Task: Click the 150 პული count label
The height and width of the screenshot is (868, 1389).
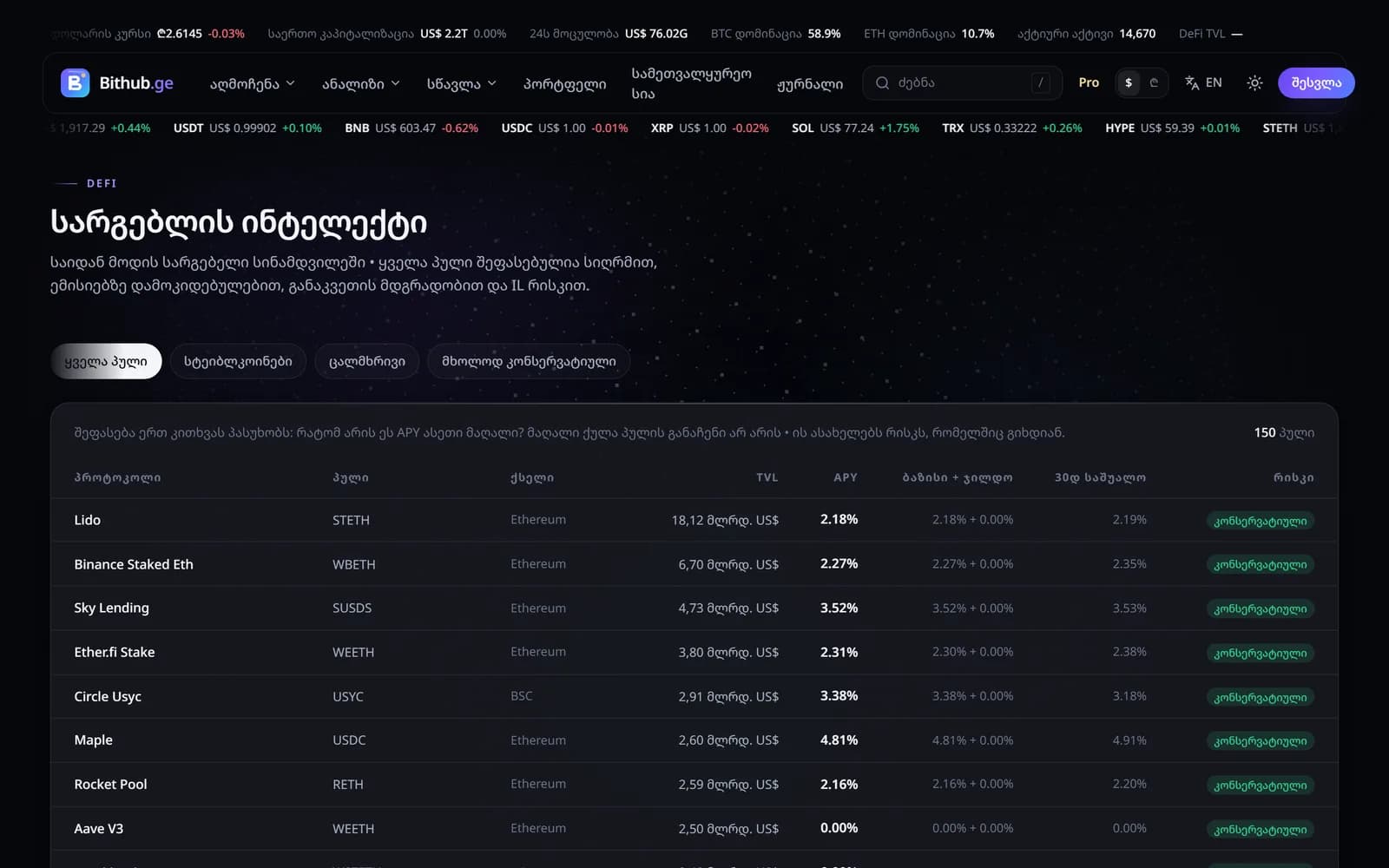Action: click(x=1284, y=432)
